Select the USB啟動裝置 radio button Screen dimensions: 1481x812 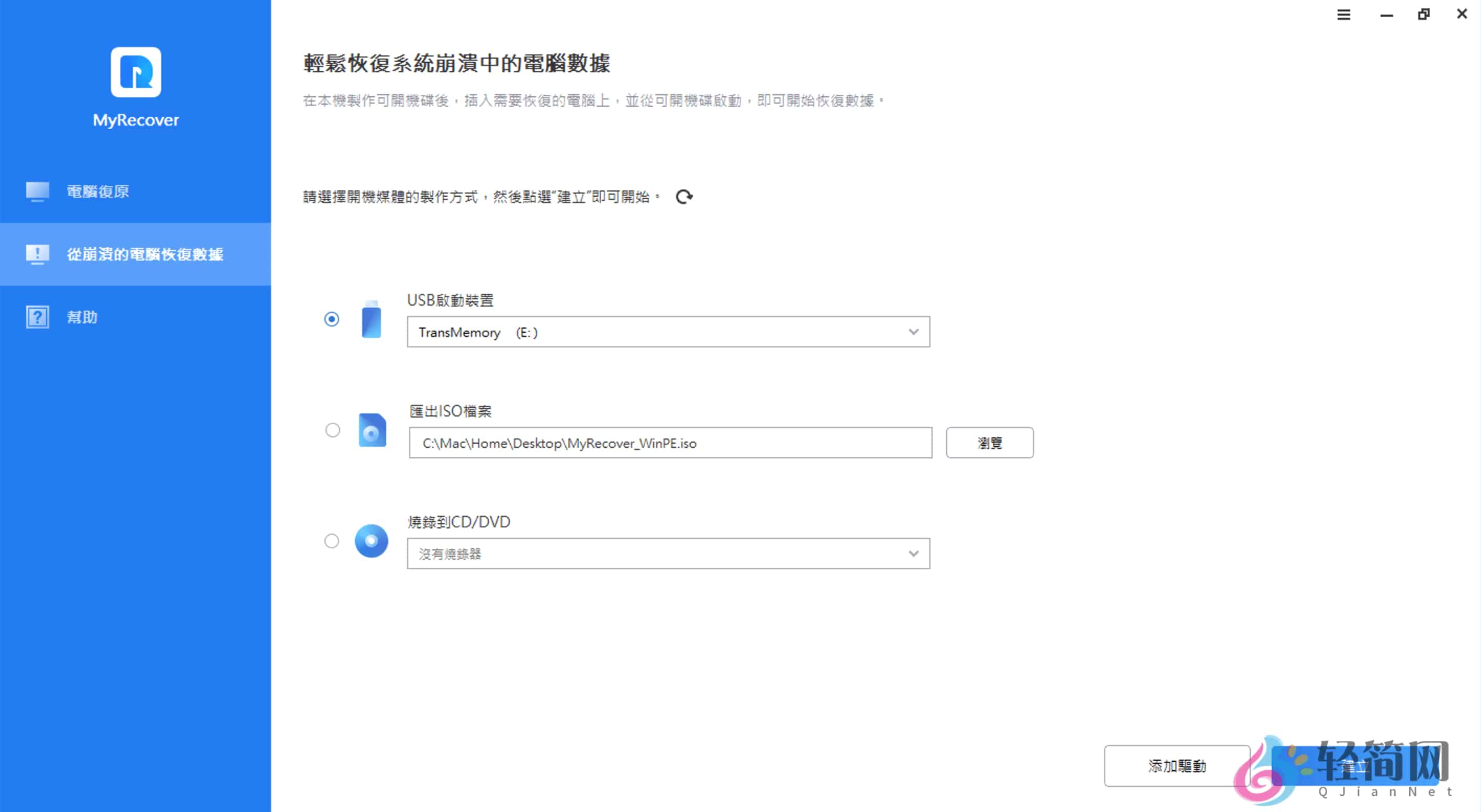tap(332, 319)
